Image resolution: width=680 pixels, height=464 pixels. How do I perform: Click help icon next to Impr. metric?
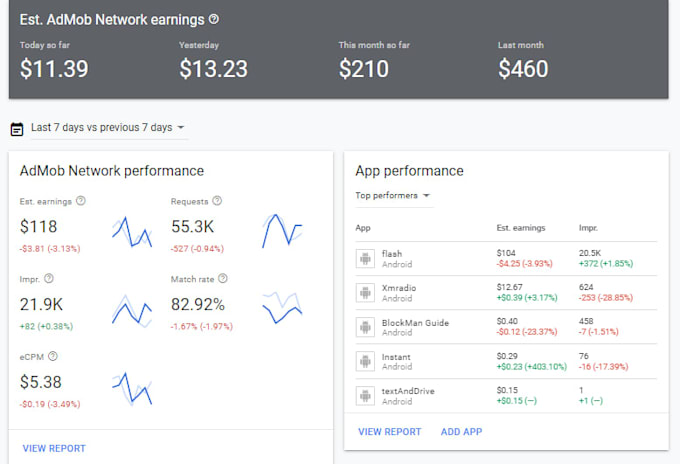49,278
